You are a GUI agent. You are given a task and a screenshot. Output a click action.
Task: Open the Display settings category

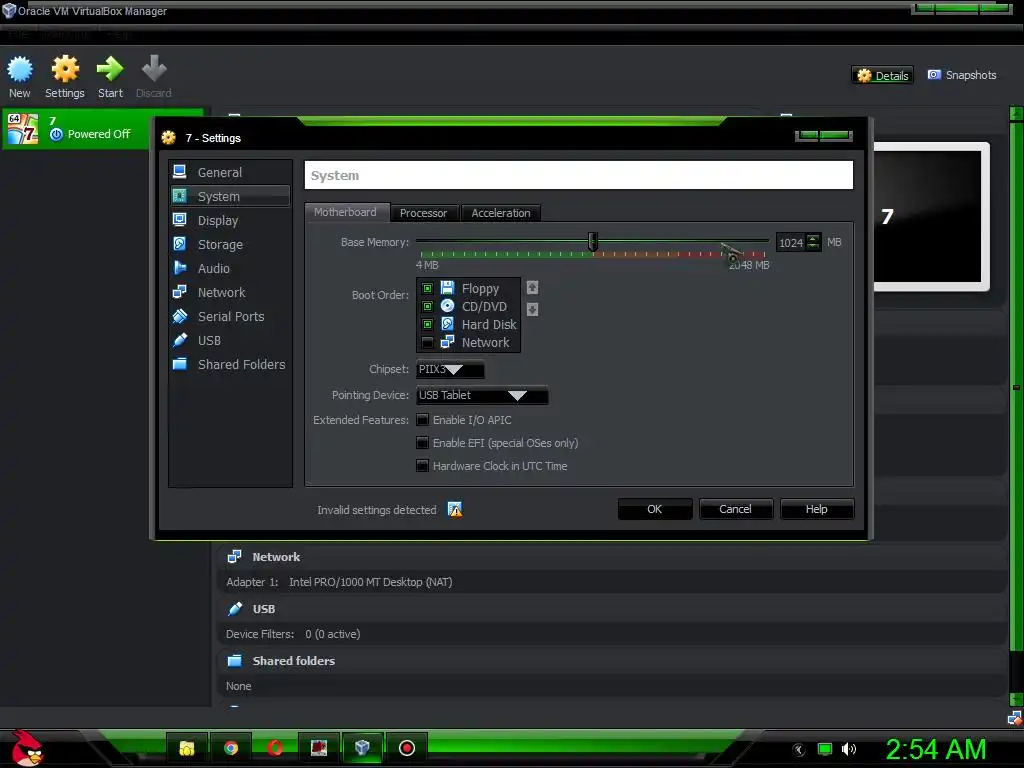coord(230,221)
